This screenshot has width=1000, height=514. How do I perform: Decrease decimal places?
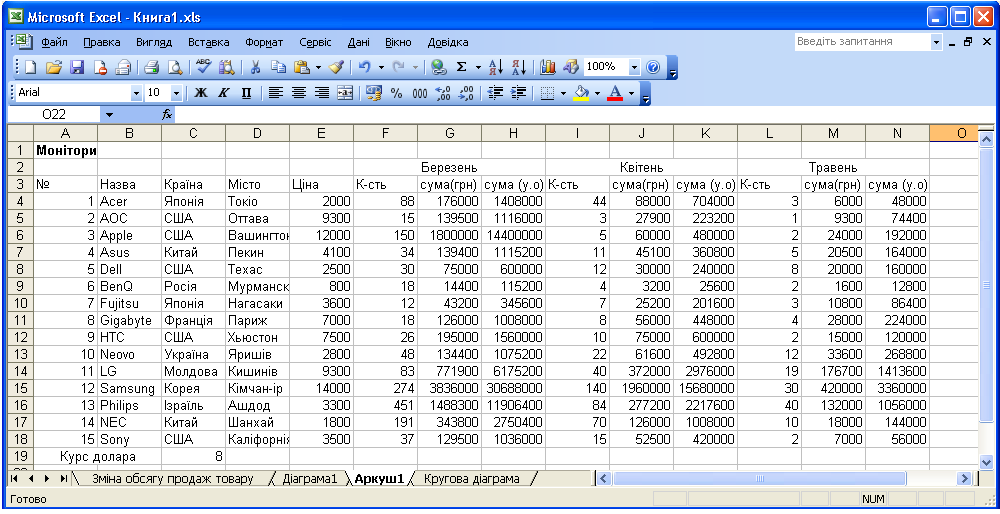point(466,93)
